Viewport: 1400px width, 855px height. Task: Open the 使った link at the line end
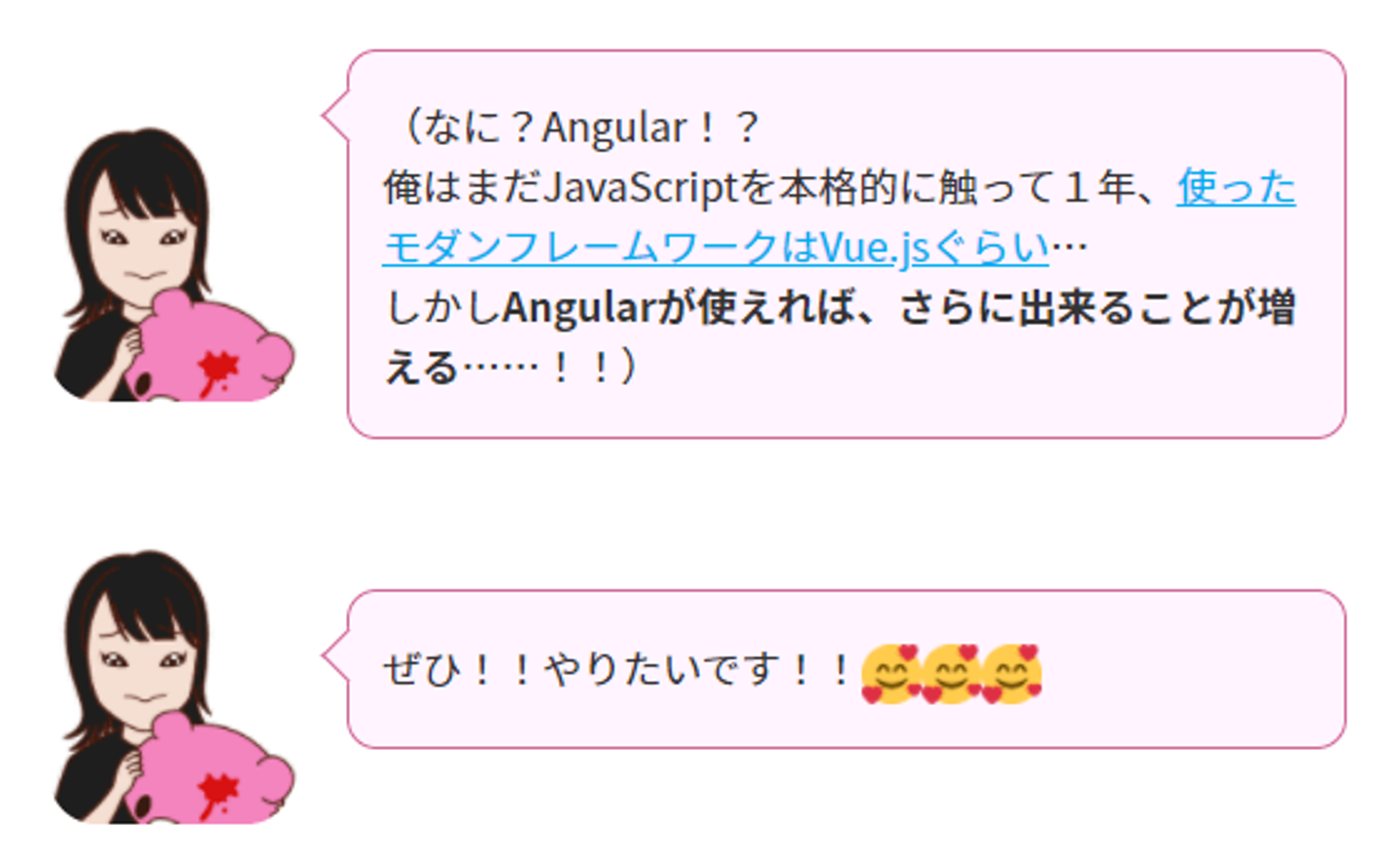(1236, 188)
